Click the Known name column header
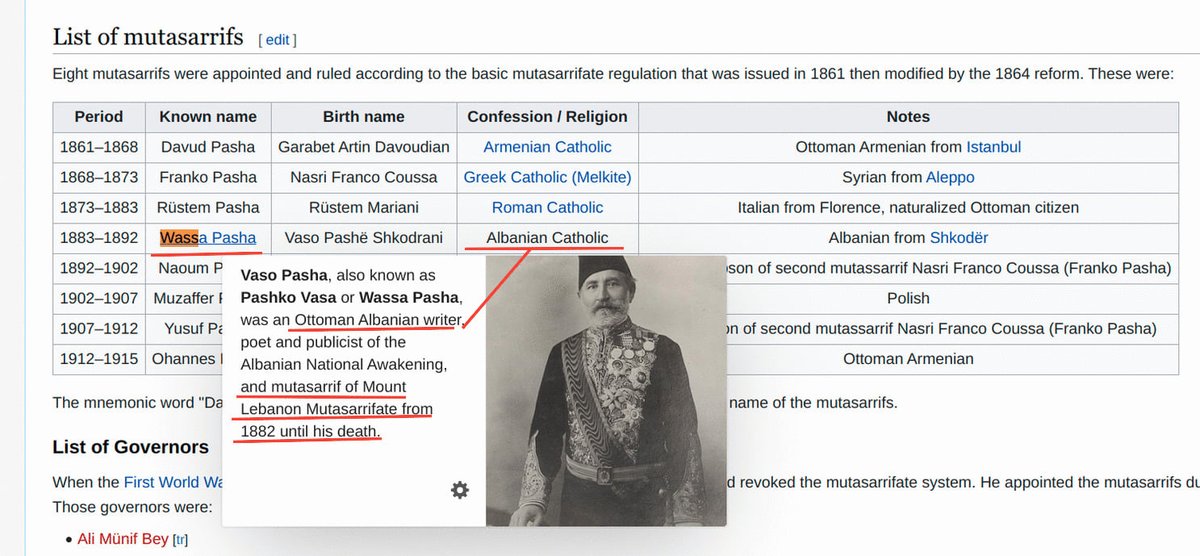 tap(208, 116)
